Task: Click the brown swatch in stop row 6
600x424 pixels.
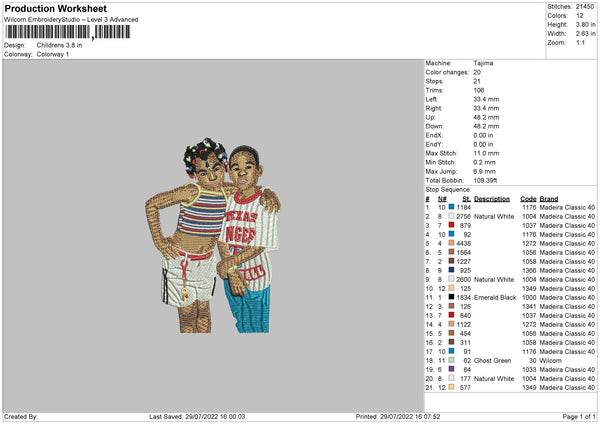Action: click(452, 252)
